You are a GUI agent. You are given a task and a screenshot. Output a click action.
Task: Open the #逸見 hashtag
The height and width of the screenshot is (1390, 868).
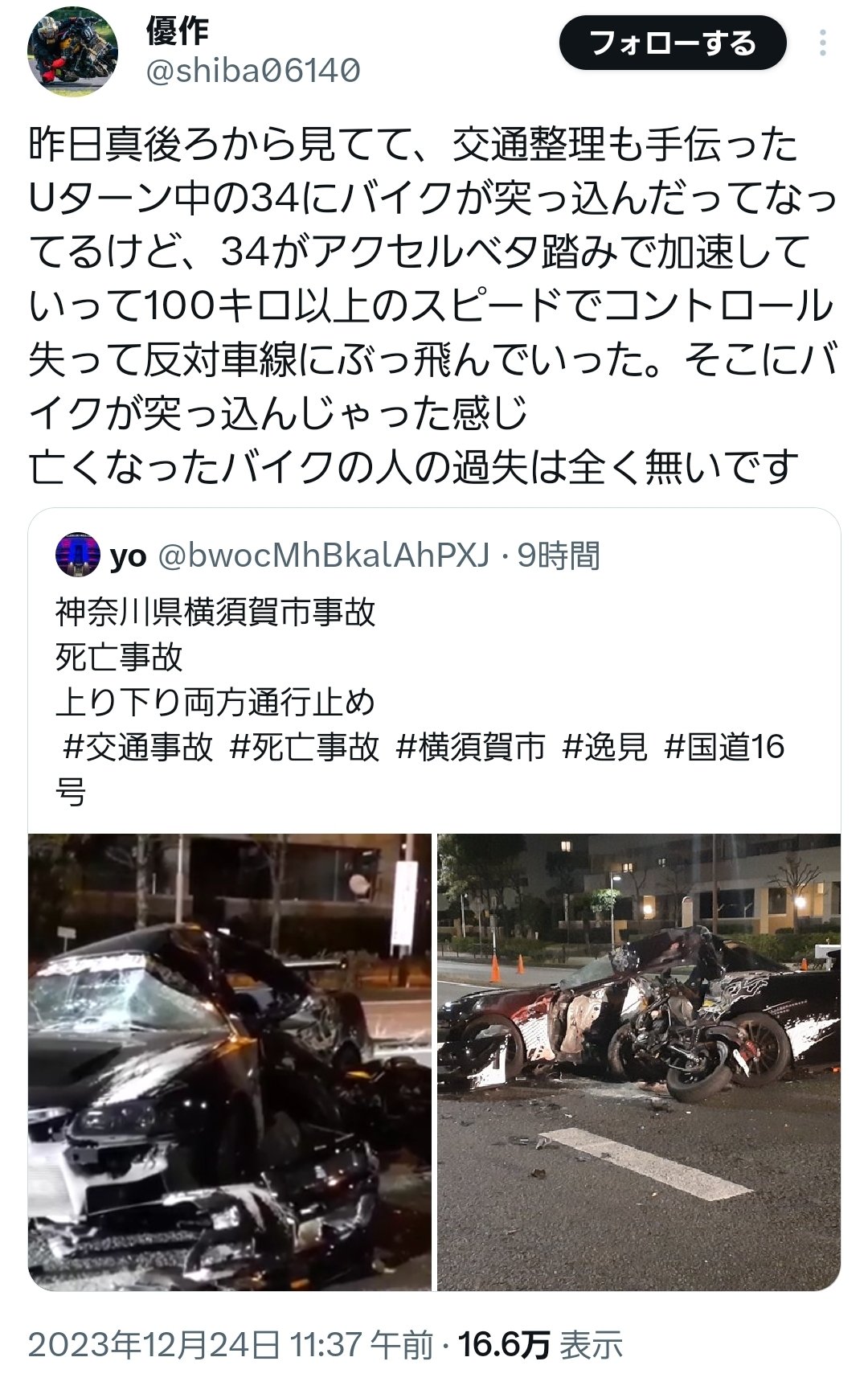604,747
